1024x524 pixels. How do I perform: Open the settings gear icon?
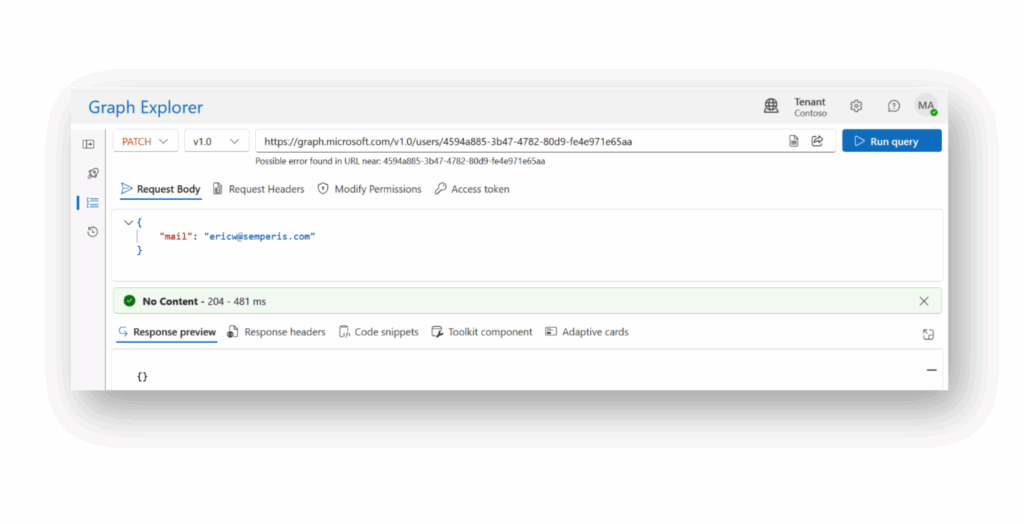pos(856,106)
